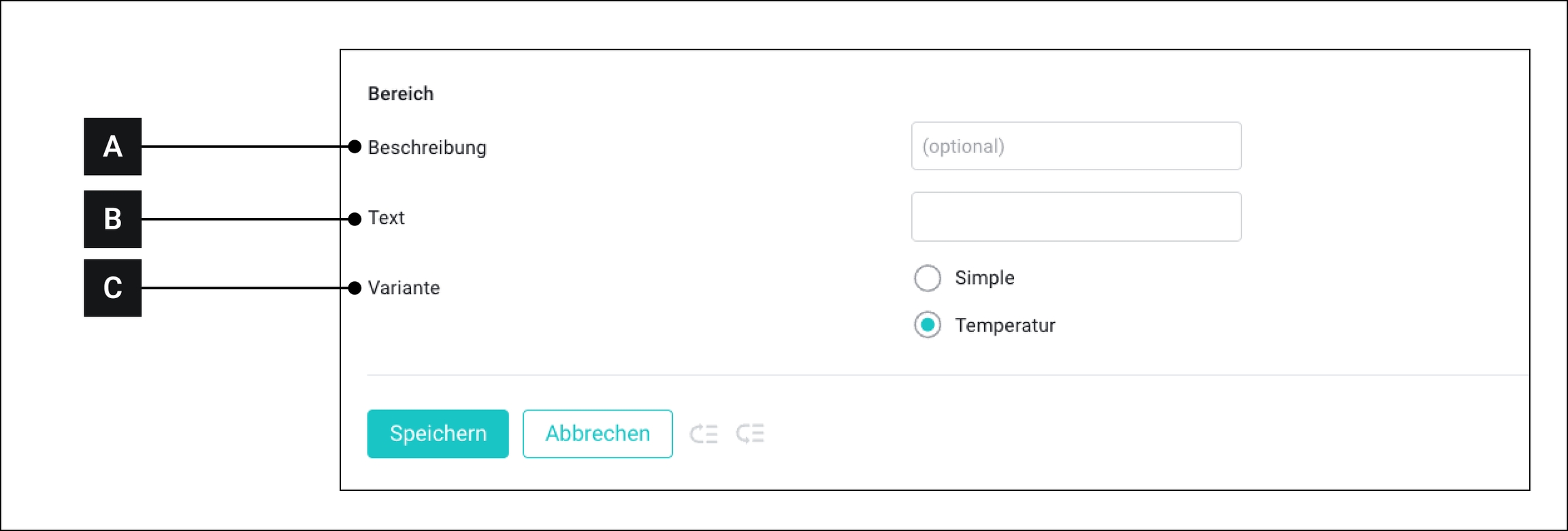1568x531 pixels.
Task: Click the Beschreibung field label
Action: click(427, 148)
